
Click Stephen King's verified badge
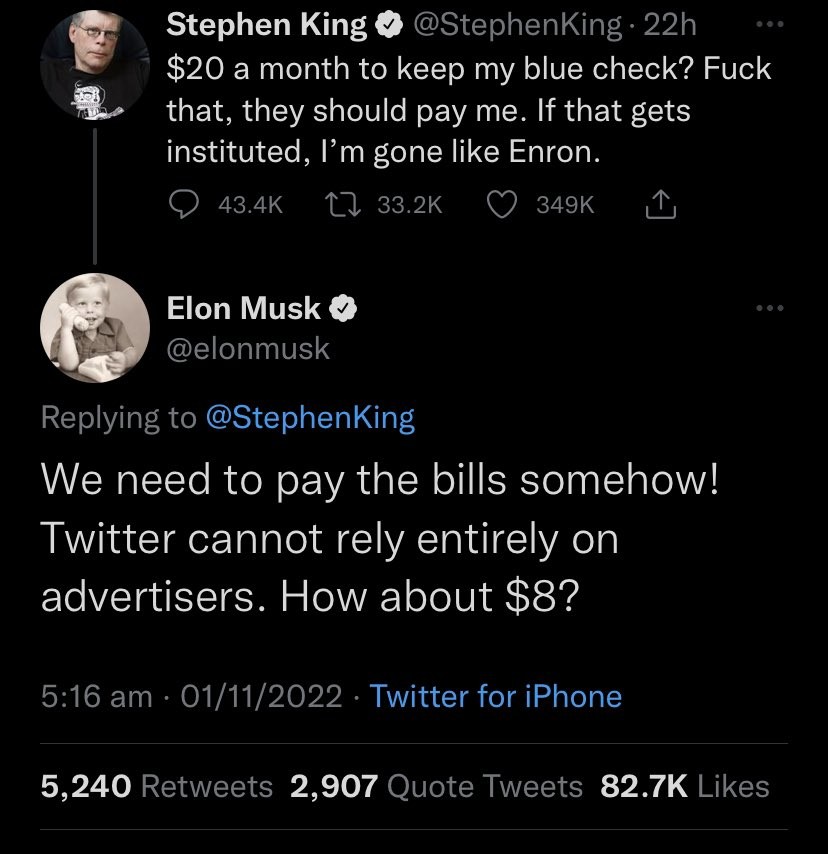click(385, 23)
